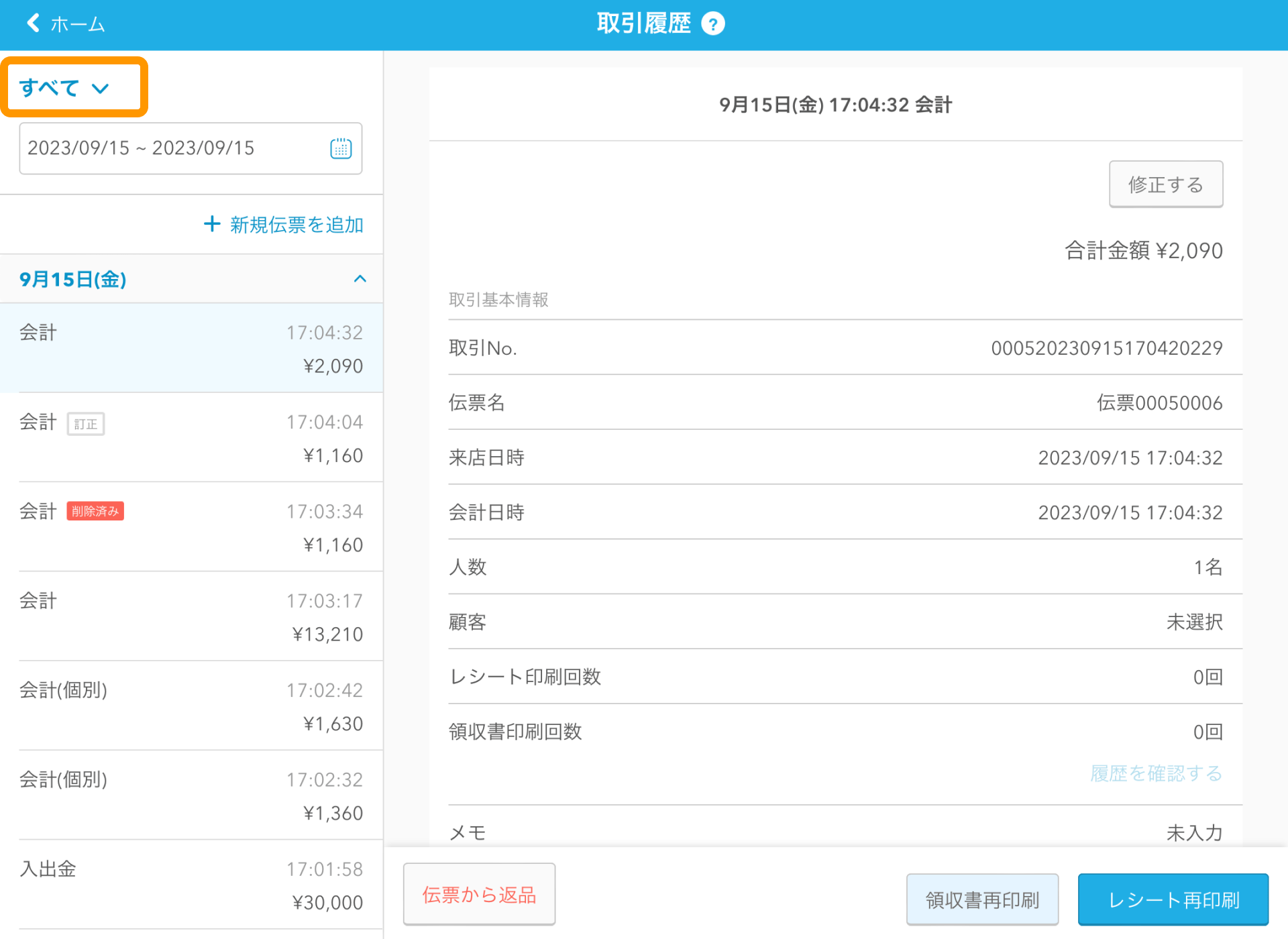
Task: Click the 削除済み badge on 17:03:34 entry
Action: [95, 511]
